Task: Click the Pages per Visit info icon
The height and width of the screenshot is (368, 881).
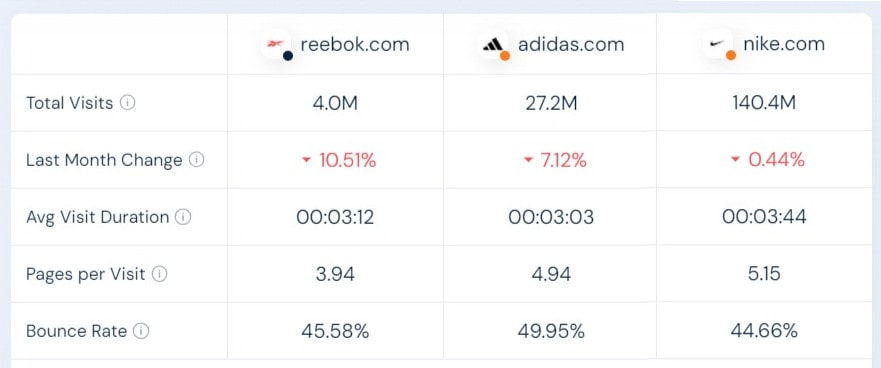Action: pyautogui.click(x=160, y=274)
